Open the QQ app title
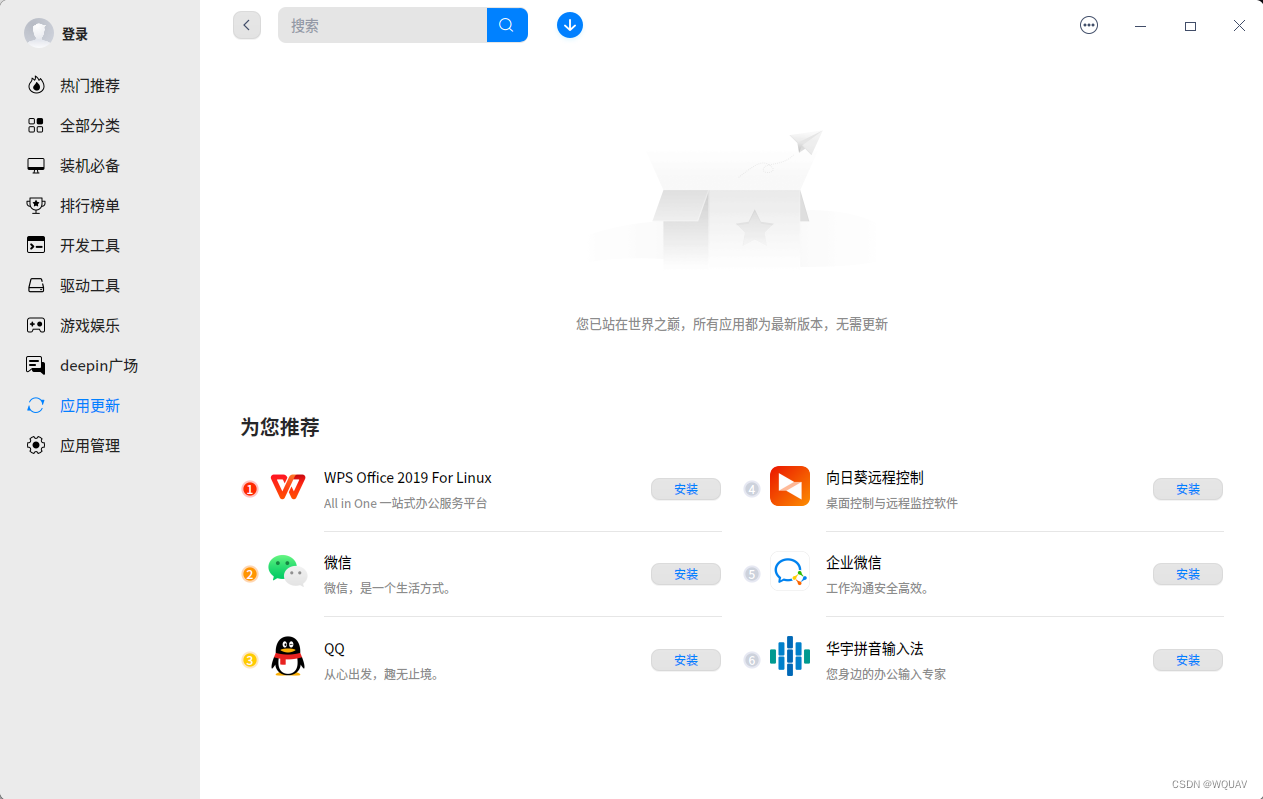 [x=334, y=649]
